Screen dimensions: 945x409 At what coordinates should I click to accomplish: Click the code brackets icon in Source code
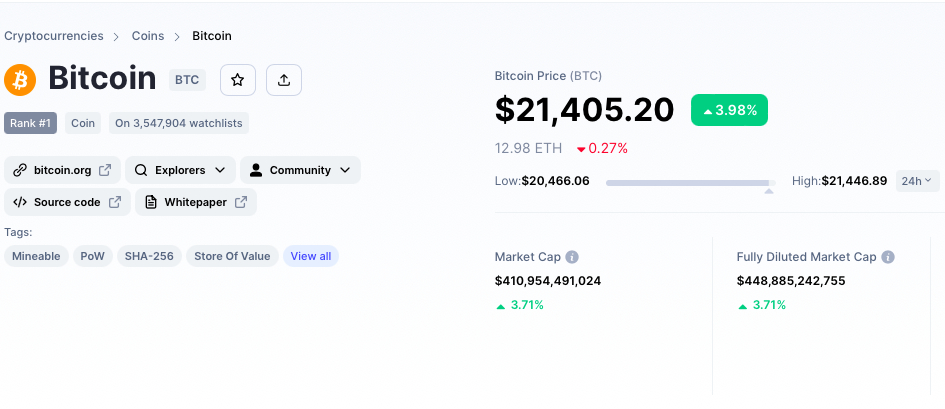20,202
